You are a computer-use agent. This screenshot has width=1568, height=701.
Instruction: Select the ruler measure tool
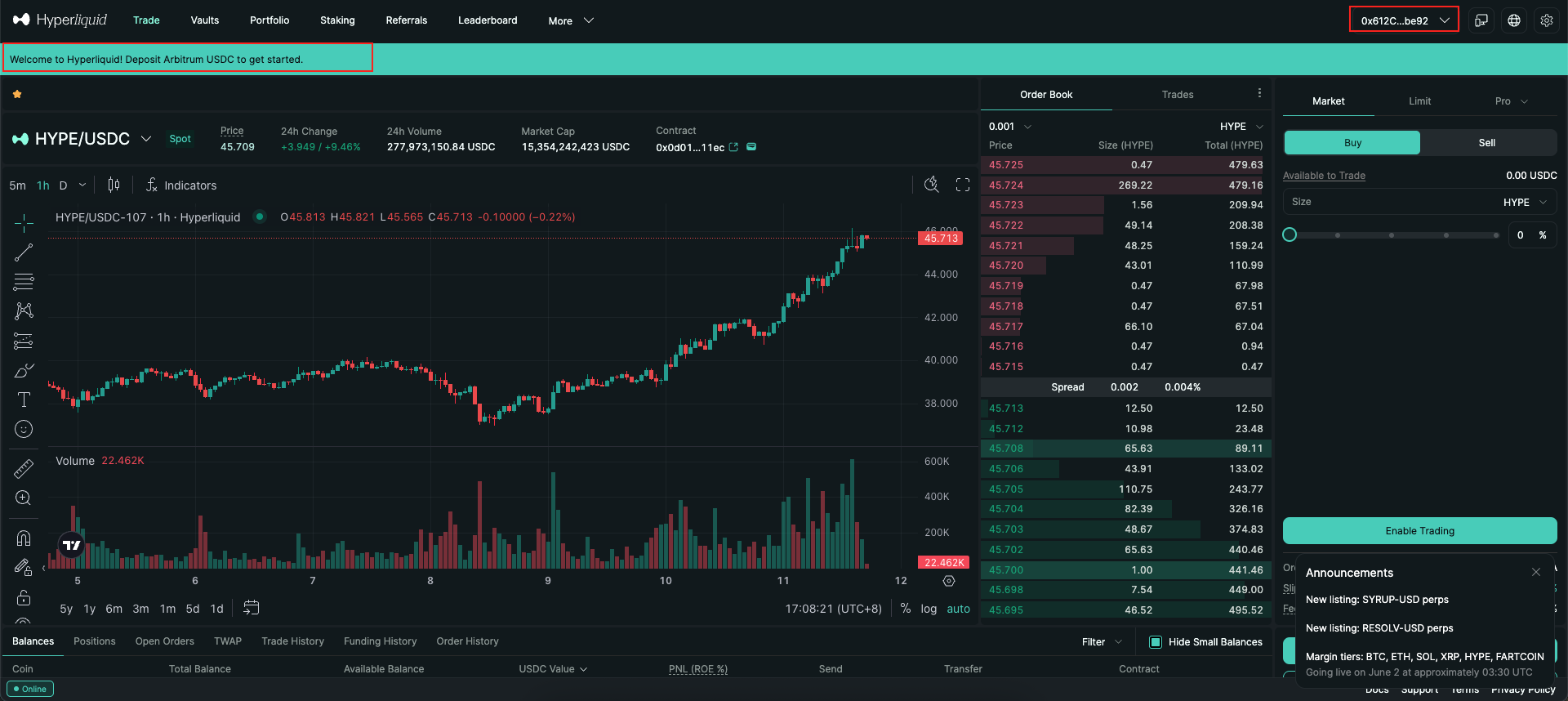coord(24,468)
